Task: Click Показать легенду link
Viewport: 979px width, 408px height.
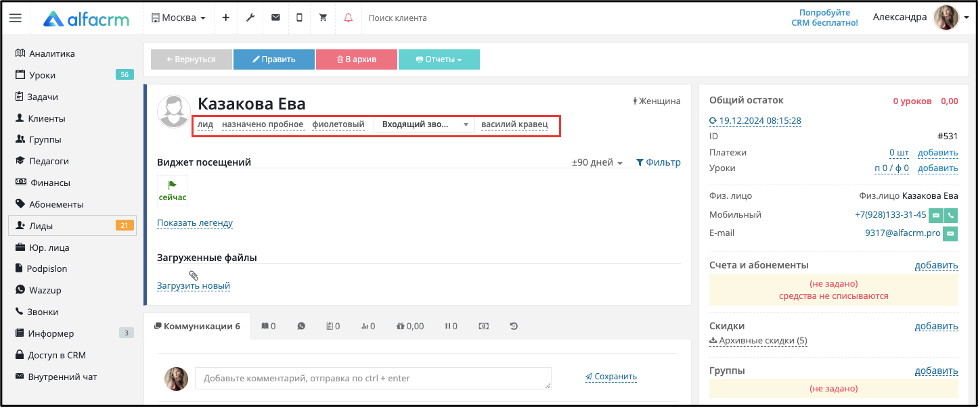Action: pyautogui.click(x=195, y=223)
